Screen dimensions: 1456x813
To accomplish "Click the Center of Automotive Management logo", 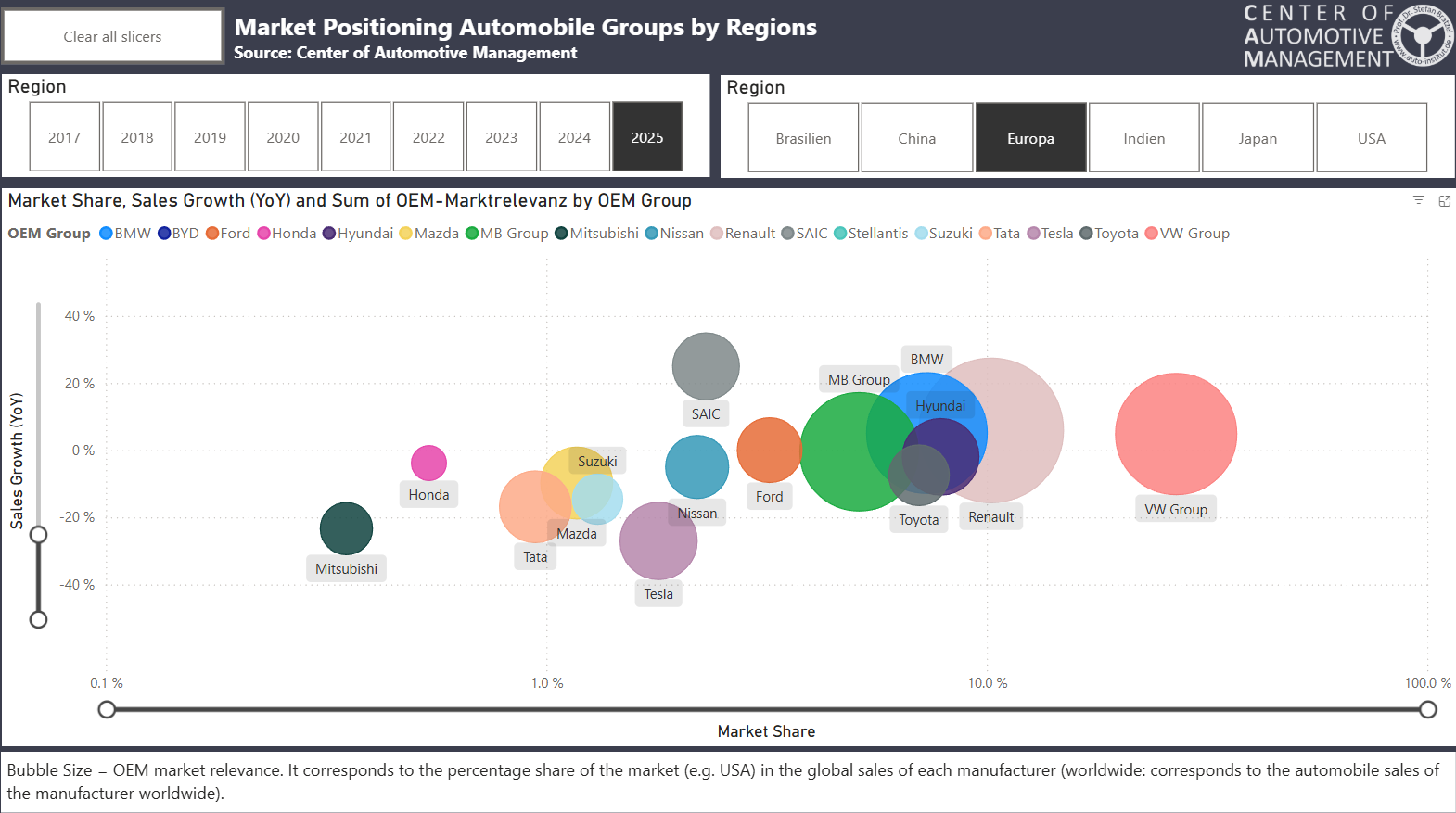I will tap(1347, 37).
